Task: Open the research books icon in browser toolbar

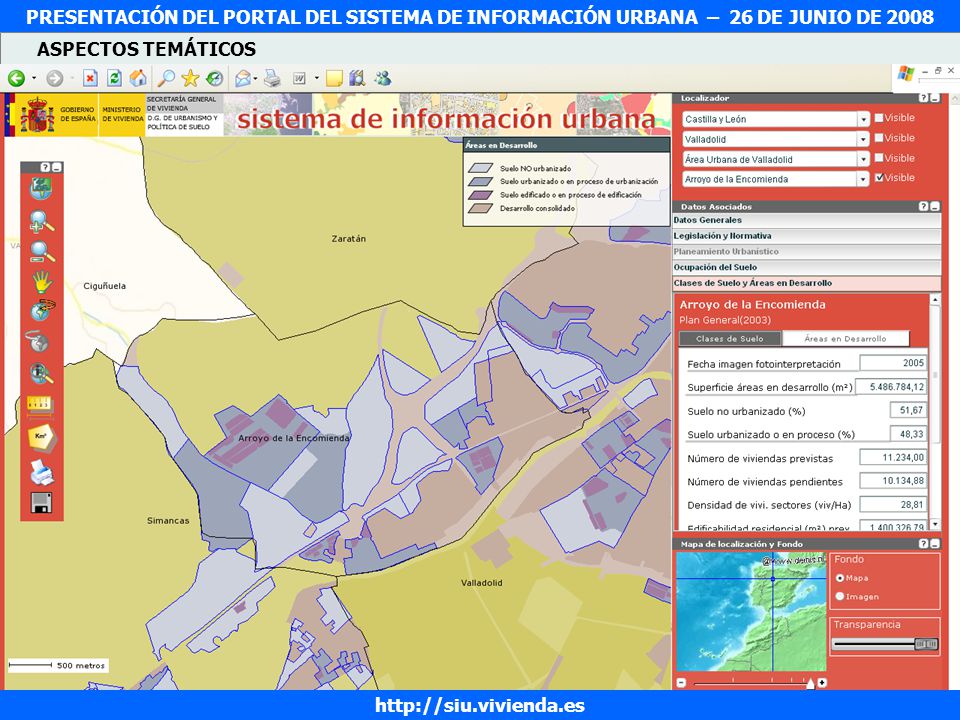Action: [357, 78]
